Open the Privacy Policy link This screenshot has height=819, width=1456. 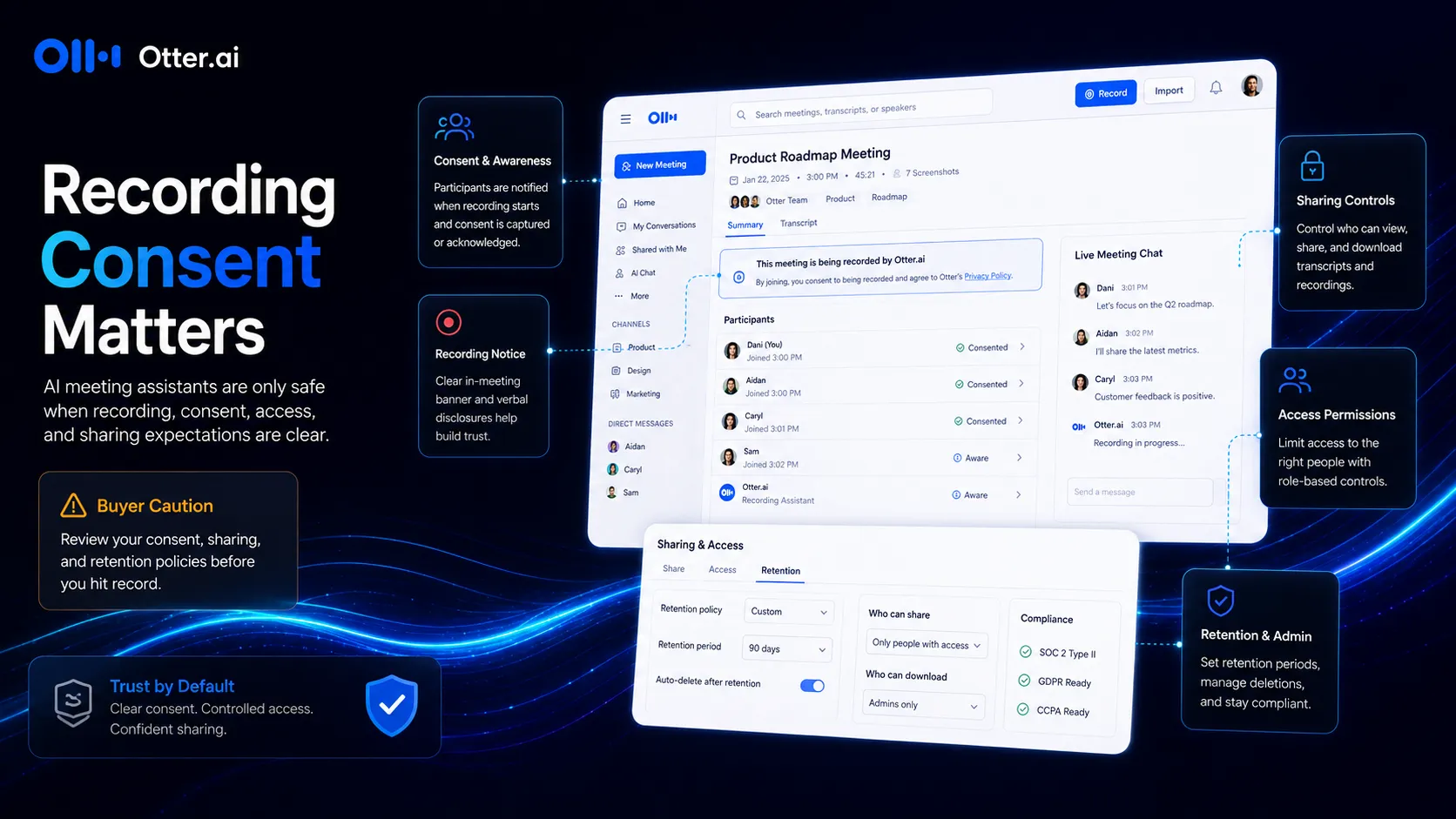tap(988, 276)
